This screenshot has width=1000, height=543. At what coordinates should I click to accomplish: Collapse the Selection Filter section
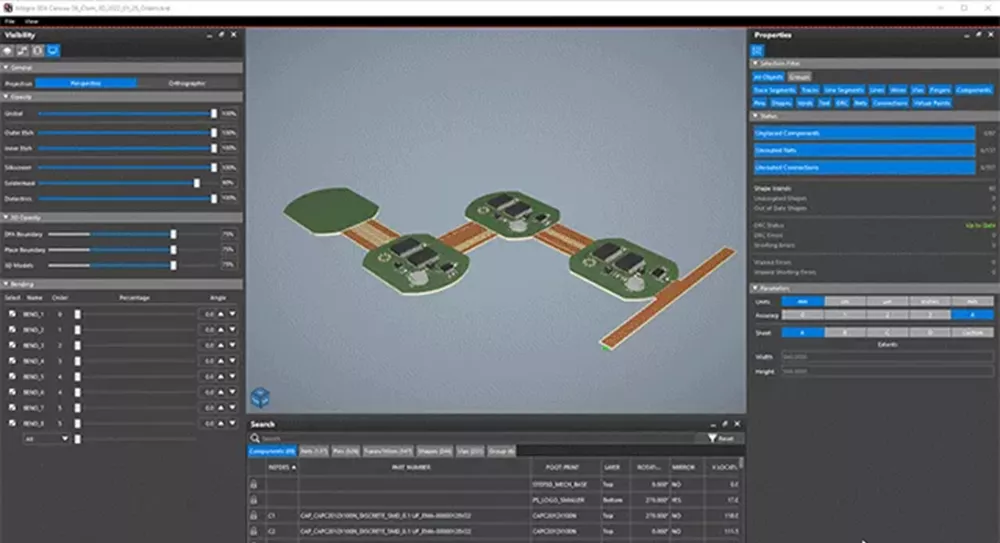pyautogui.click(x=755, y=63)
